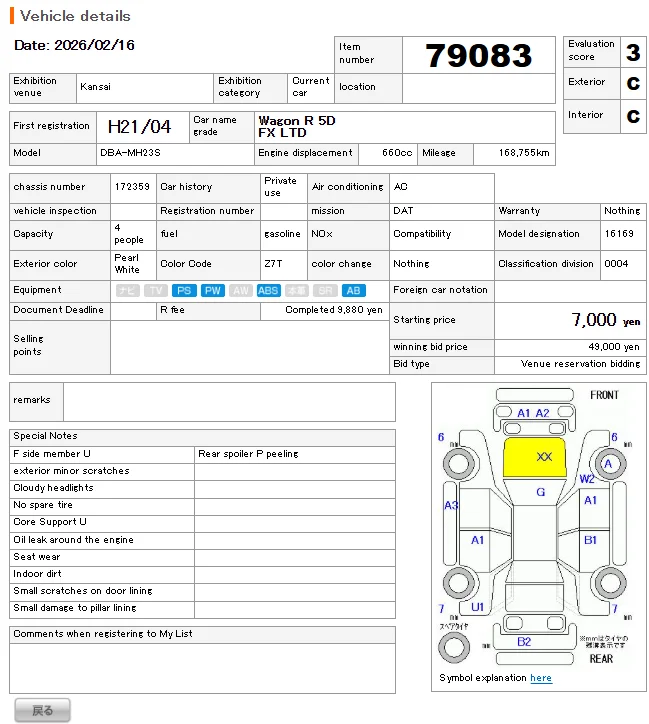Click the U1 dent marker on diagram
Viewport: 649px width, 724px height.
tap(477, 607)
